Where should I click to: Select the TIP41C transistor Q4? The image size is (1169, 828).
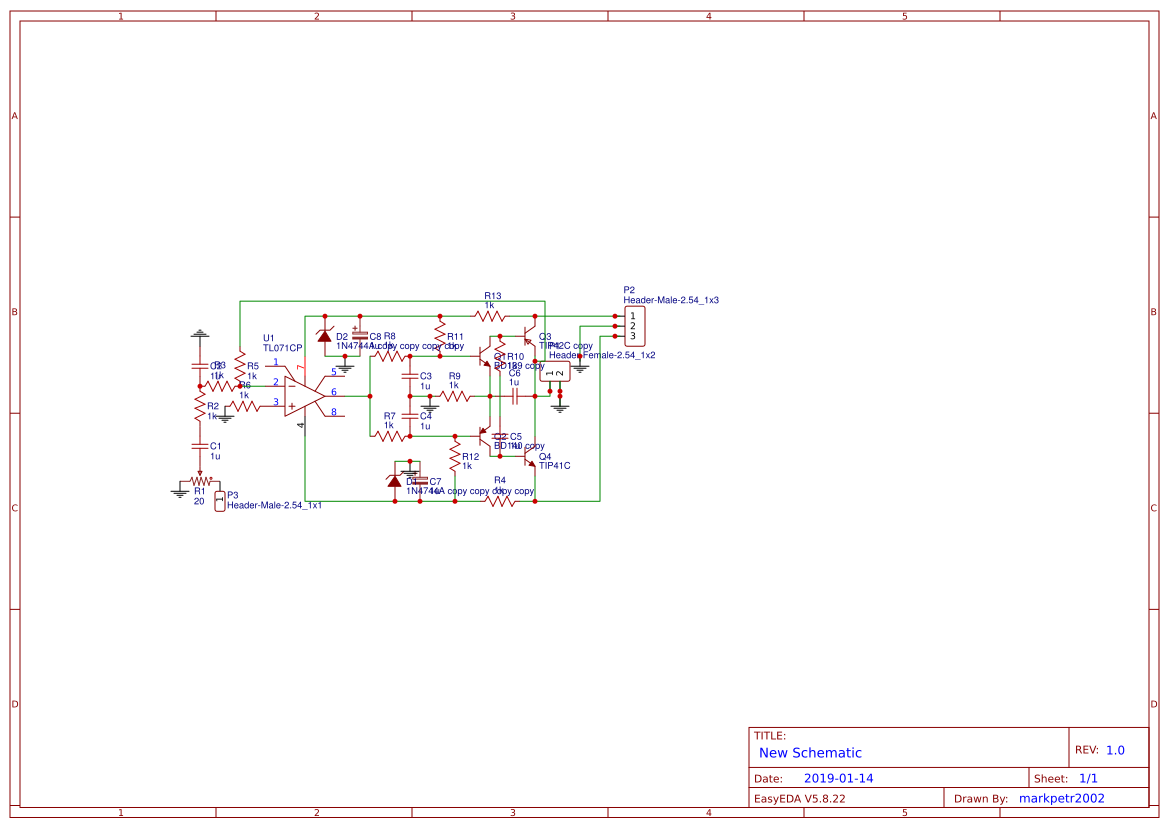[529, 455]
